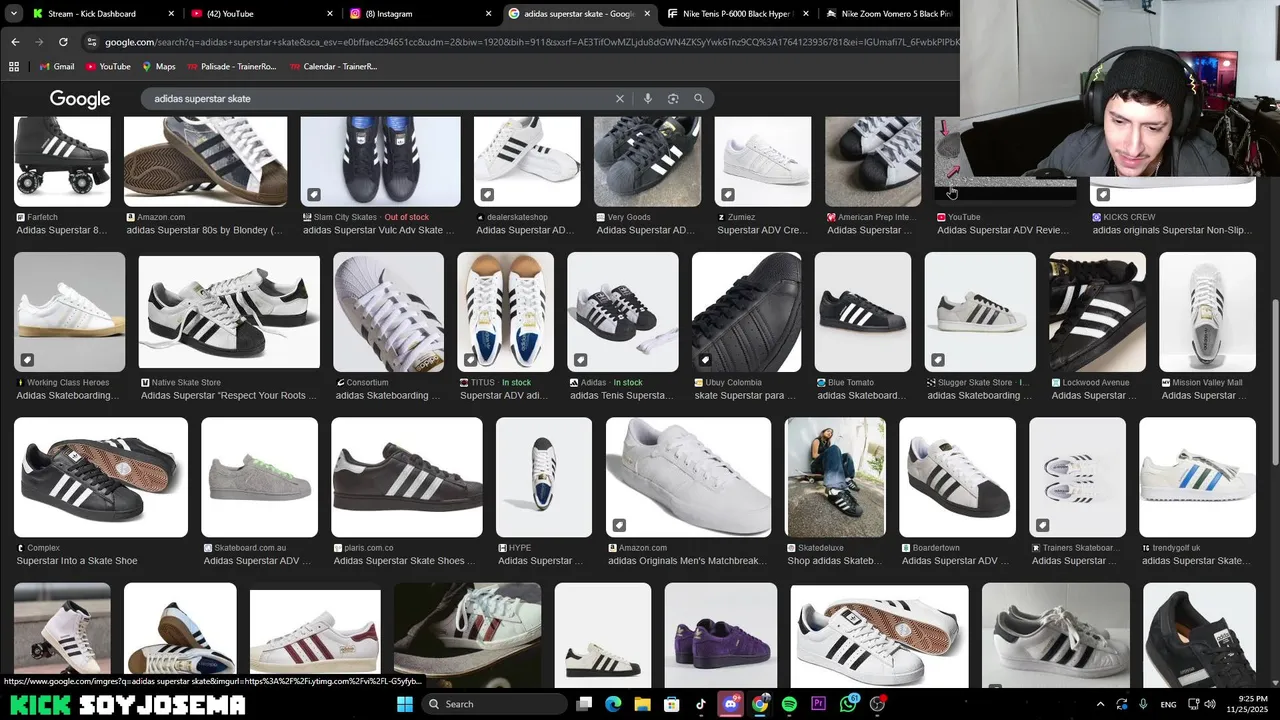Screen dimensions: 1280x720
Task: Open the Ubuy Colombia black shoe image
Action: pyautogui.click(x=746, y=312)
